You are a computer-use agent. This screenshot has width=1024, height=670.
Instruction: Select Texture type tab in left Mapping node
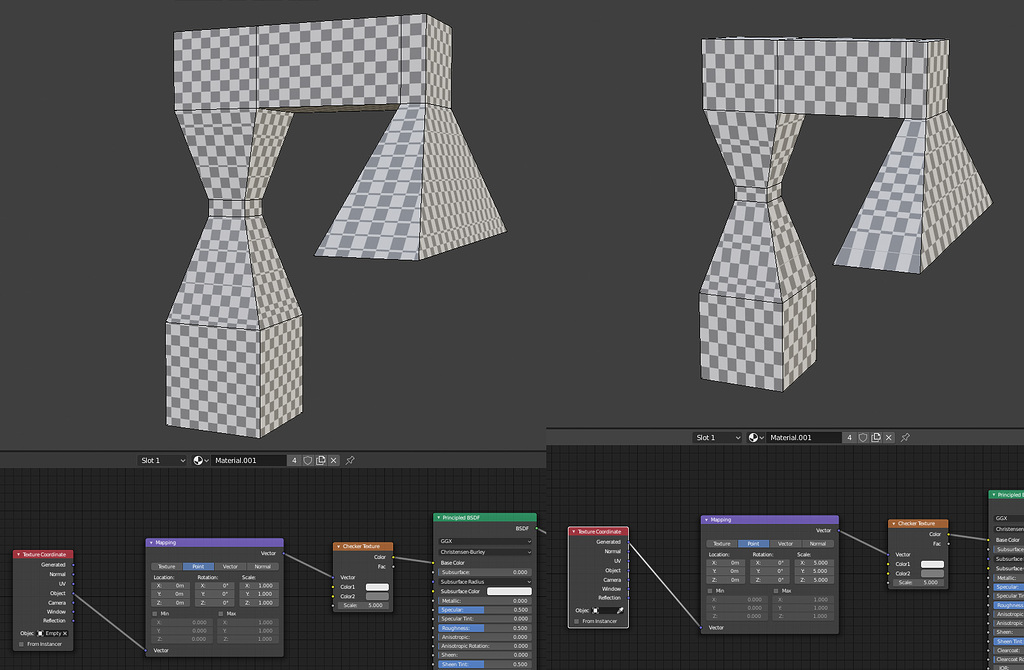point(167,566)
